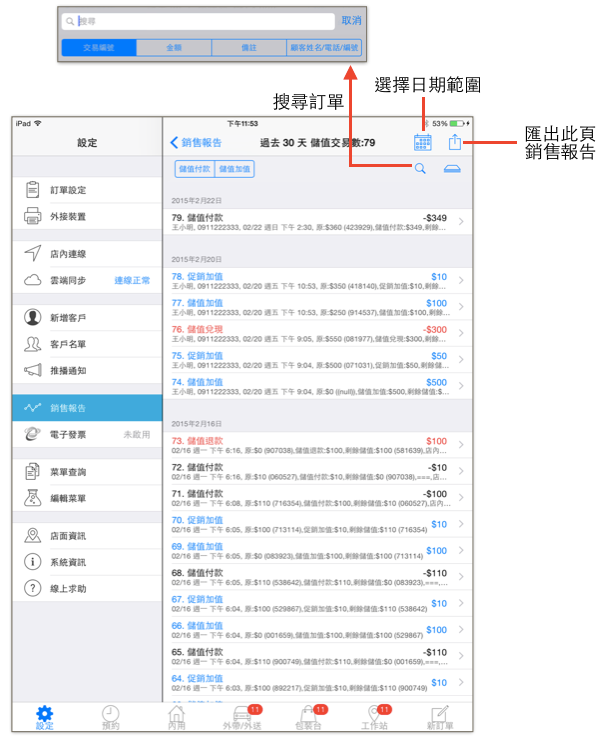Expand transaction 79 儲值付款 row chevron
This screenshot has height=738, width=600.
coord(461,222)
